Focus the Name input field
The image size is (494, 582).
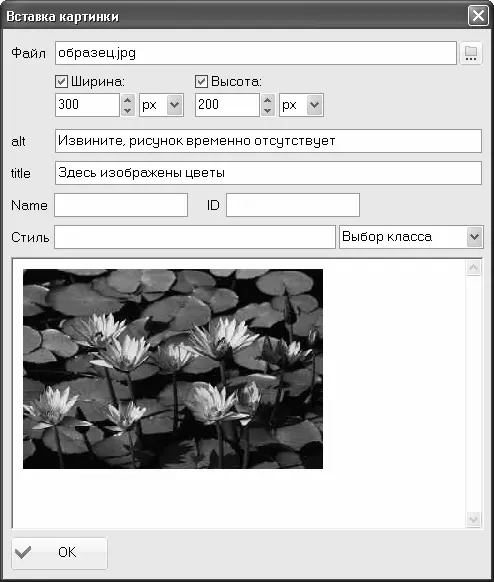point(121,205)
